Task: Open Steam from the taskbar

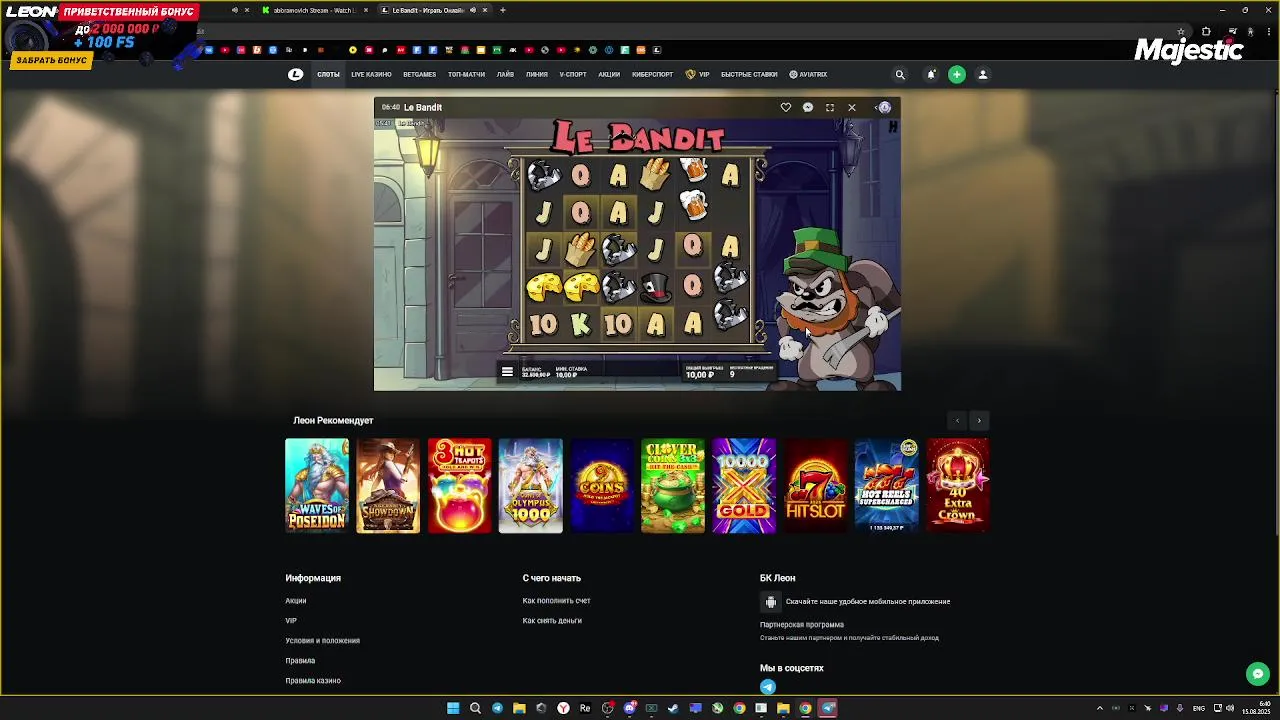Action: tap(673, 708)
